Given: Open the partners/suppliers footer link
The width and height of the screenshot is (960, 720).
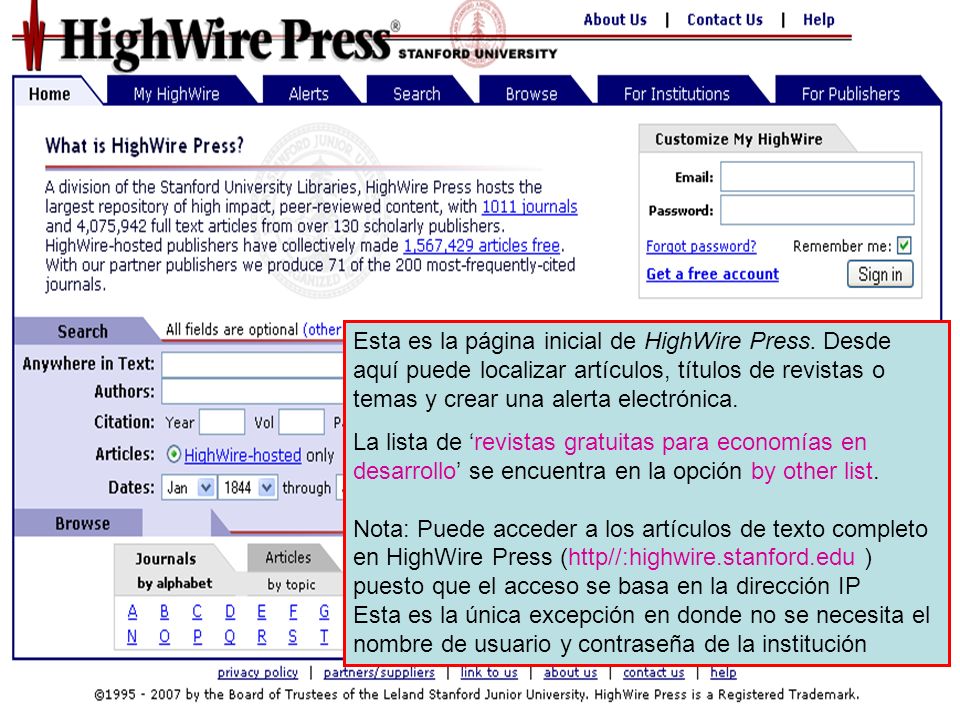Looking at the screenshot, I should click(379, 673).
